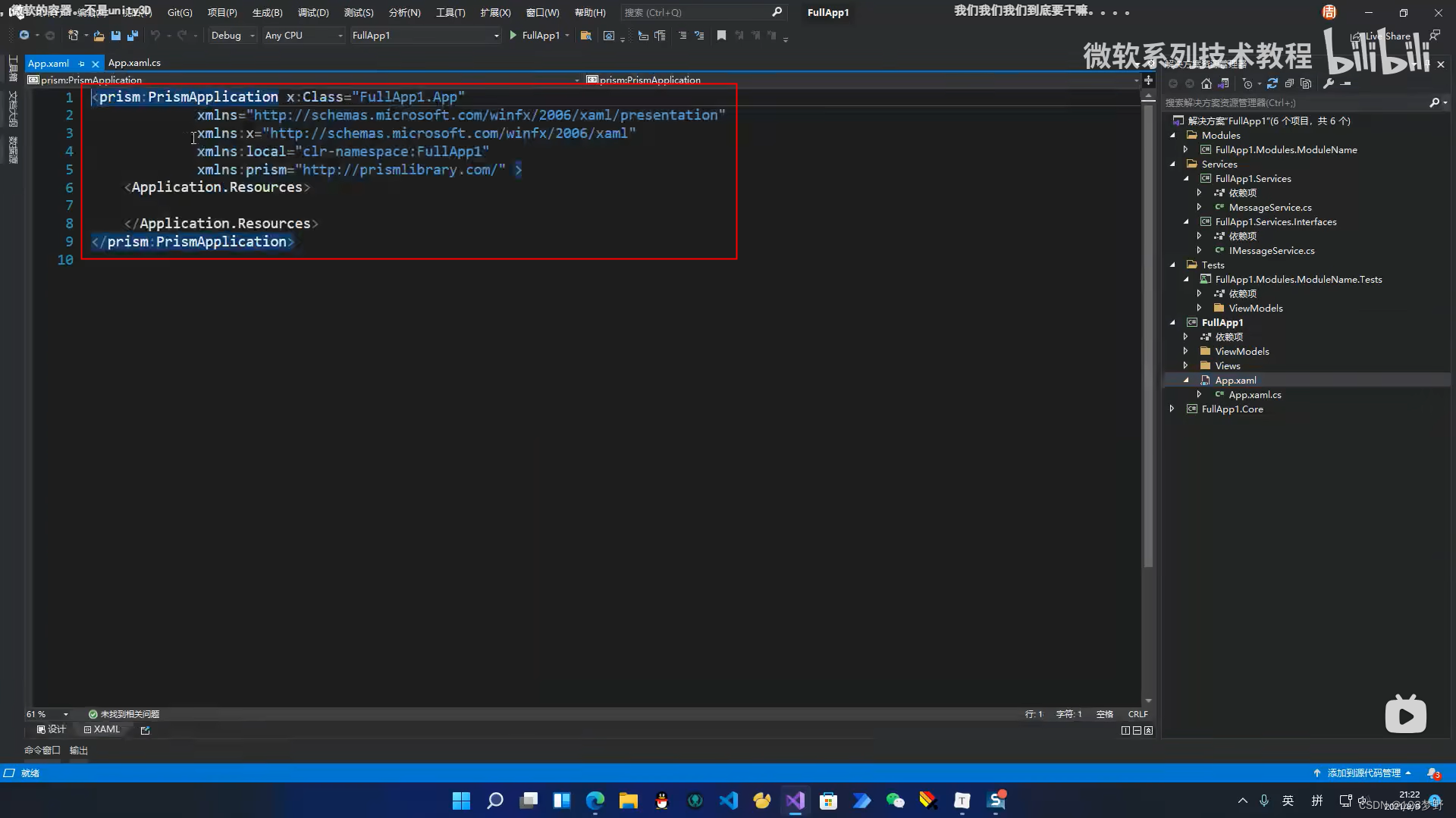Open the 调试(D) menu
Viewport: 1456px width, 818px height.
(313, 13)
